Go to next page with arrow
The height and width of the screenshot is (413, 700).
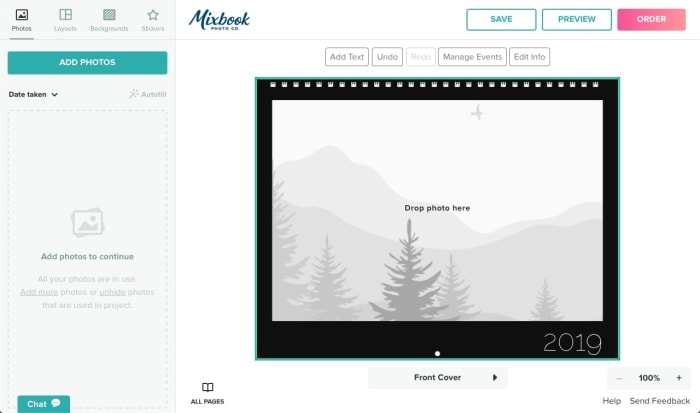[494, 378]
